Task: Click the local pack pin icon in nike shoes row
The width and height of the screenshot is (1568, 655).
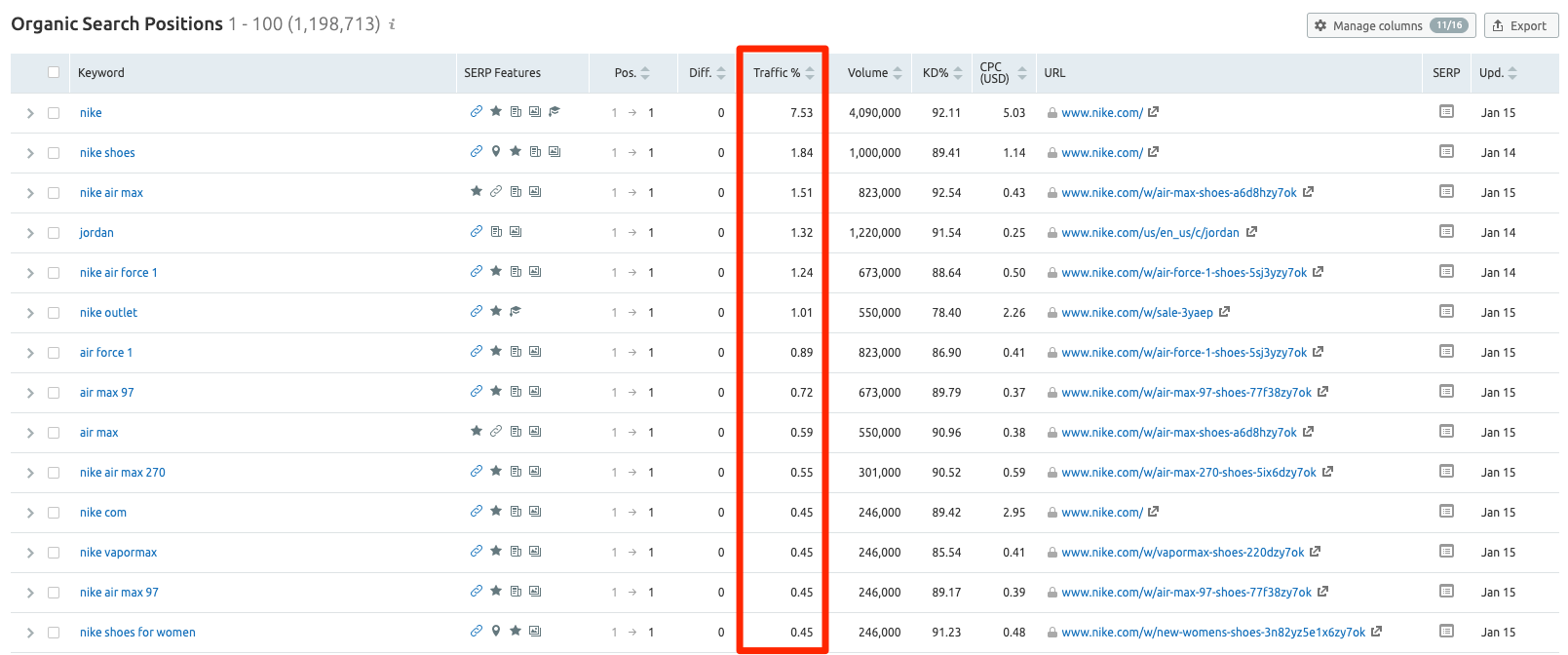Action: (496, 151)
